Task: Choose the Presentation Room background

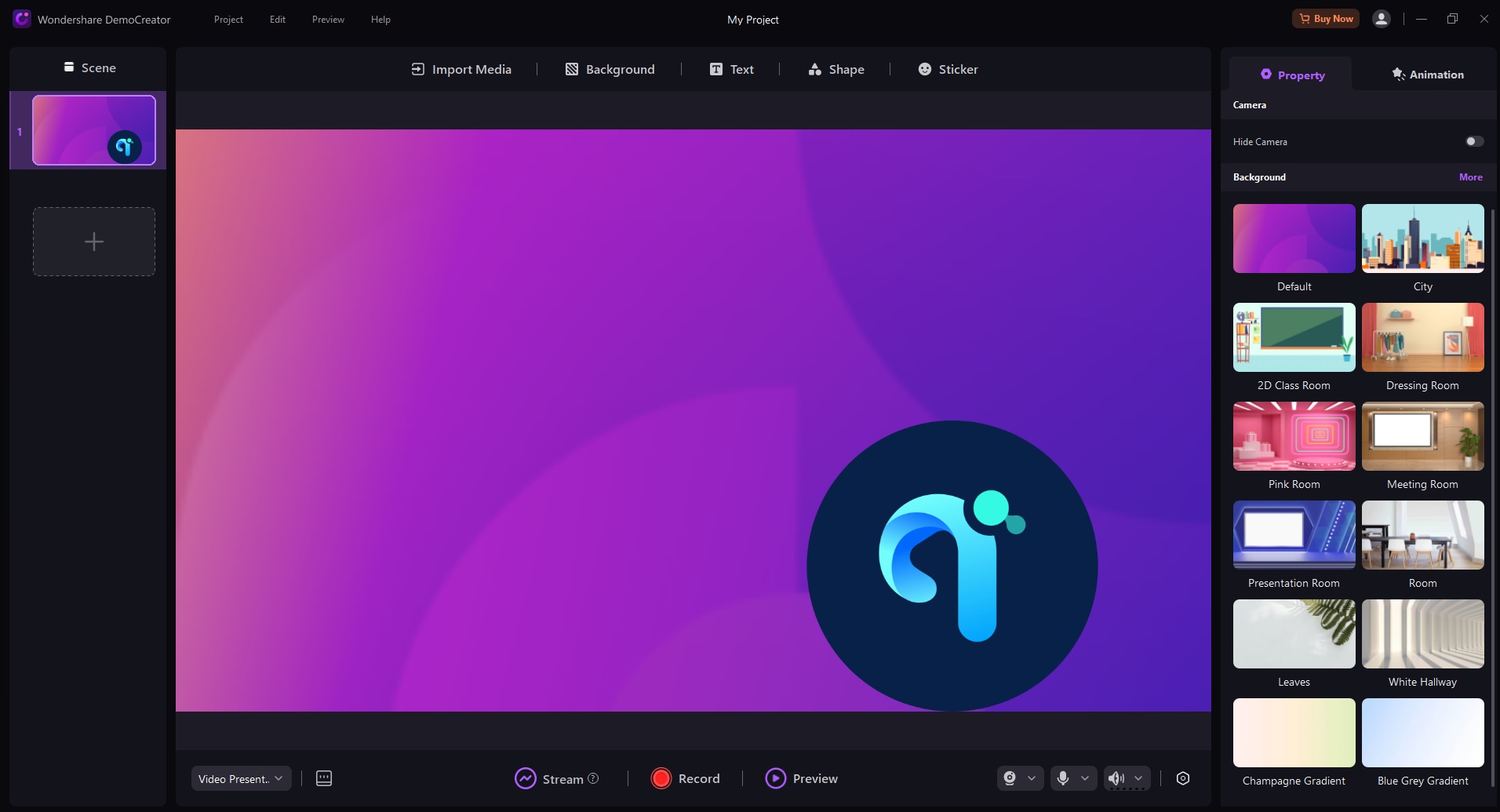Action: tap(1294, 535)
